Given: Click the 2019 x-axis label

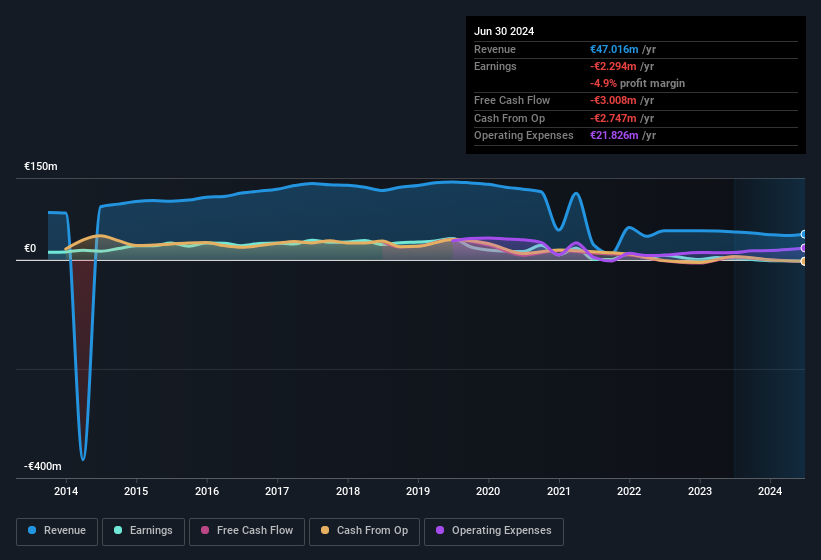Looking at the screenshot, I should pyautogui.click(x=418, y=491).
